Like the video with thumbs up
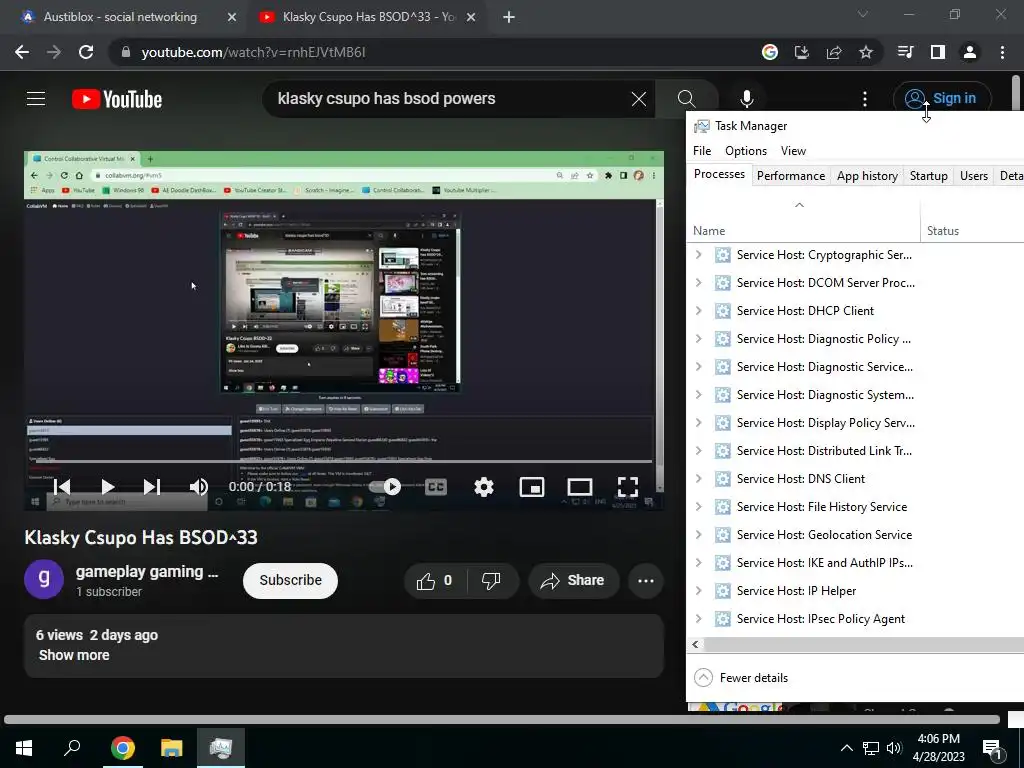 point(434,581)
